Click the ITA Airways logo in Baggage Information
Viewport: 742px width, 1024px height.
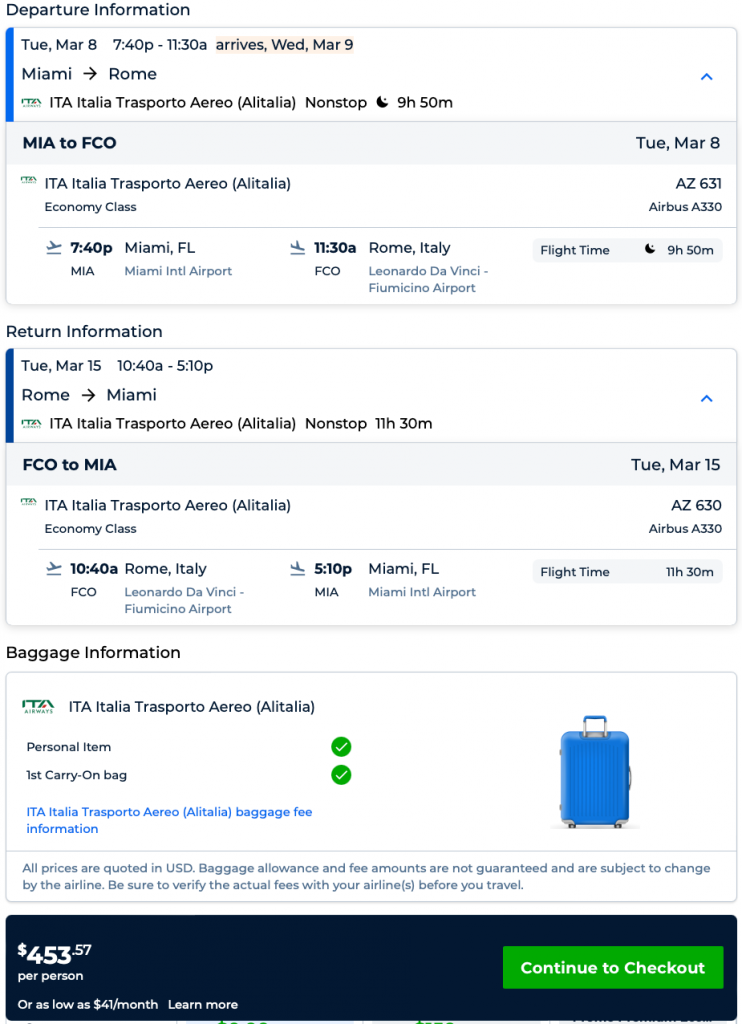tap(38, 707)
